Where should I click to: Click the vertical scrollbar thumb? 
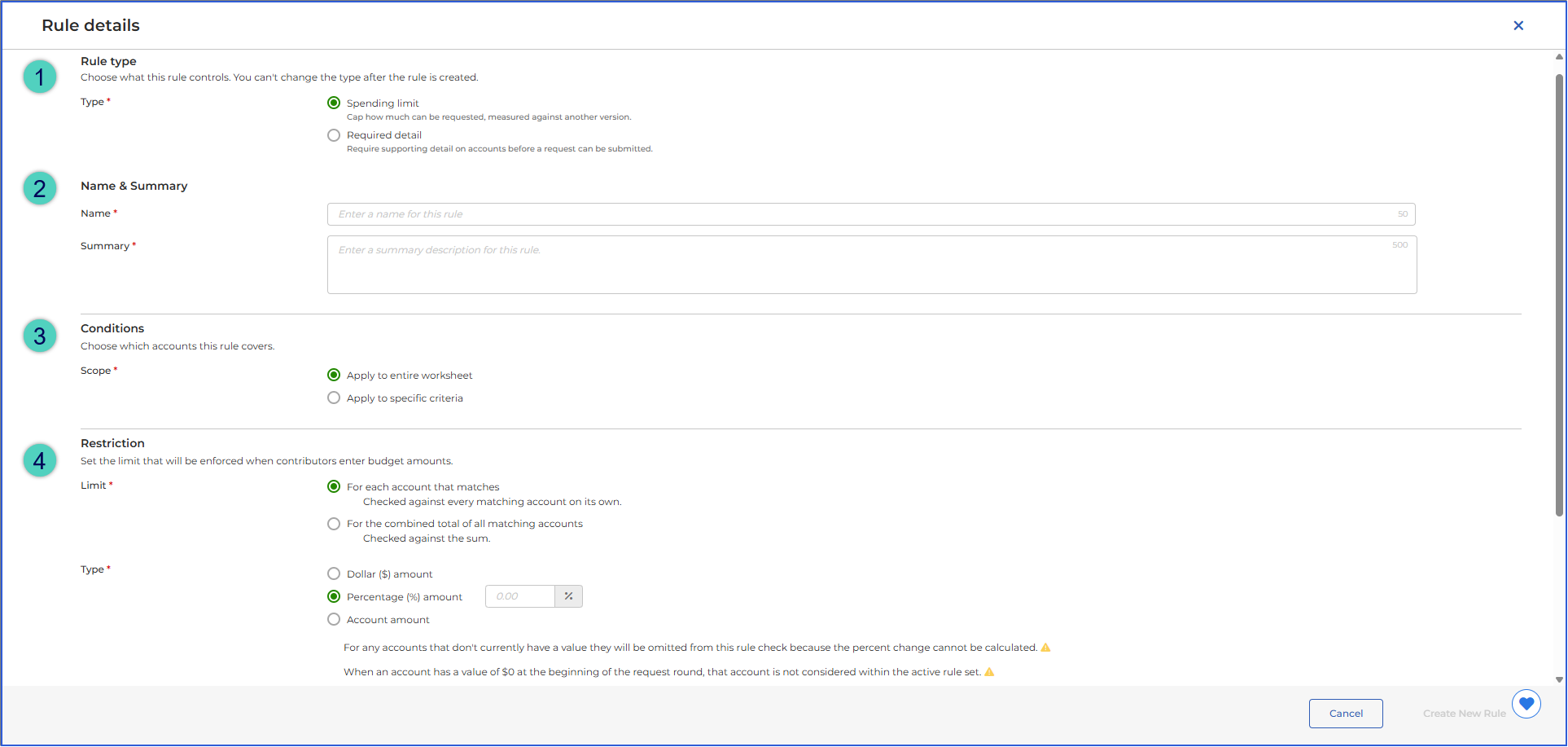(x=1559, y=295)
